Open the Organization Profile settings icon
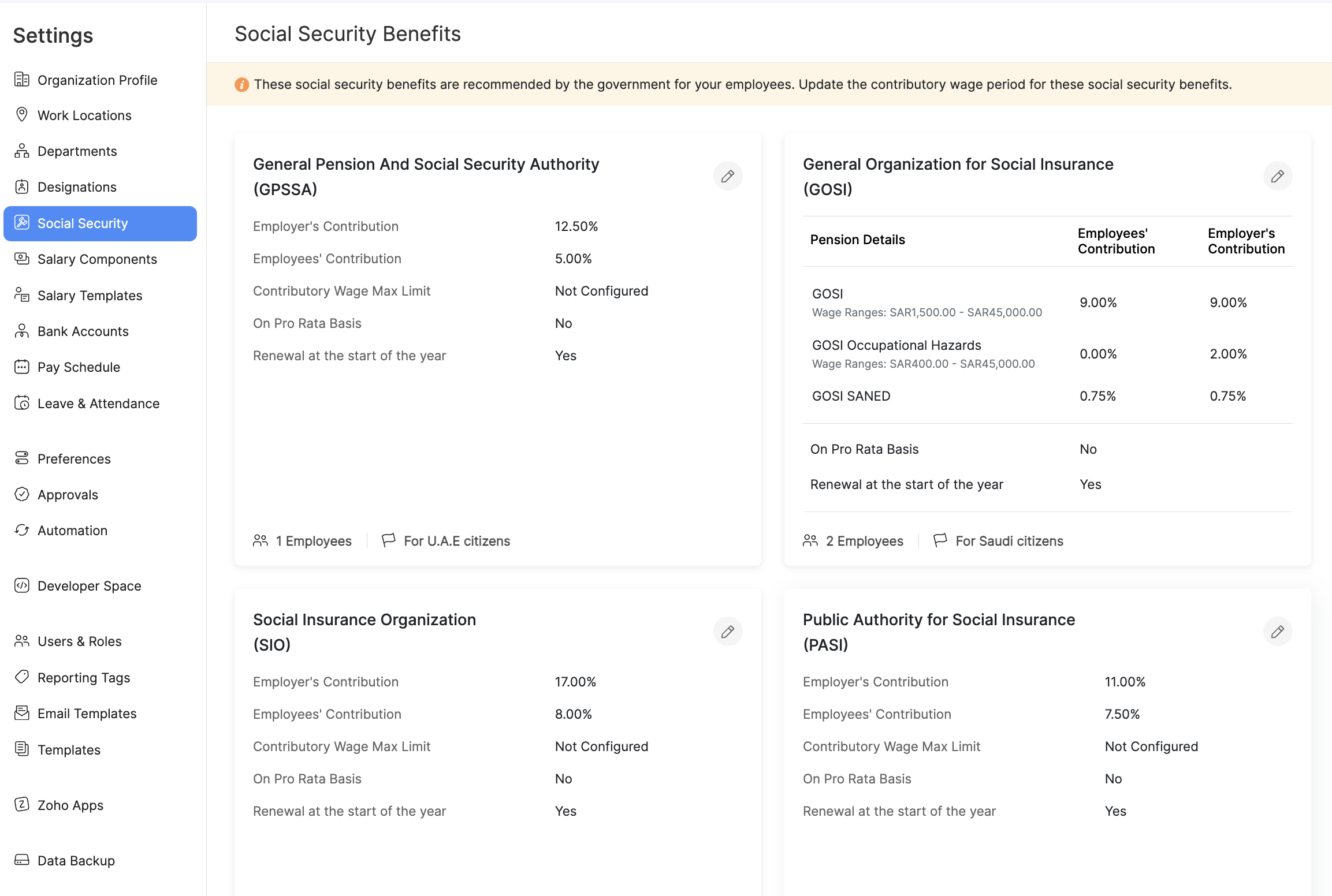1332x896 pixels. pos(22,80)
